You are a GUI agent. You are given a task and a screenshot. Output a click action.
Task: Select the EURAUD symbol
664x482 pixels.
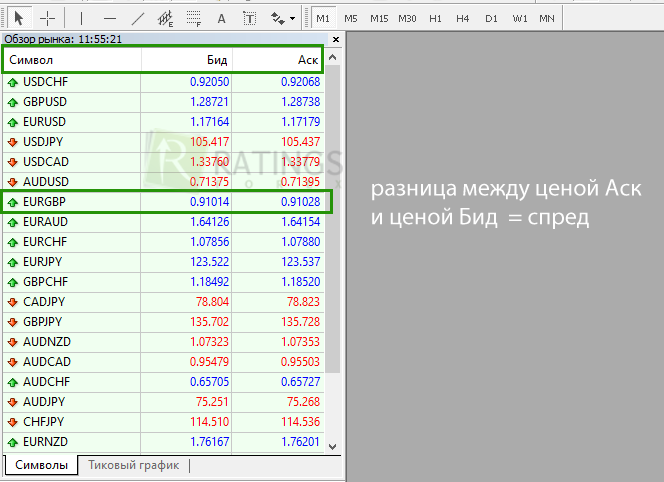pyautogui.click(x=45, y=222)
